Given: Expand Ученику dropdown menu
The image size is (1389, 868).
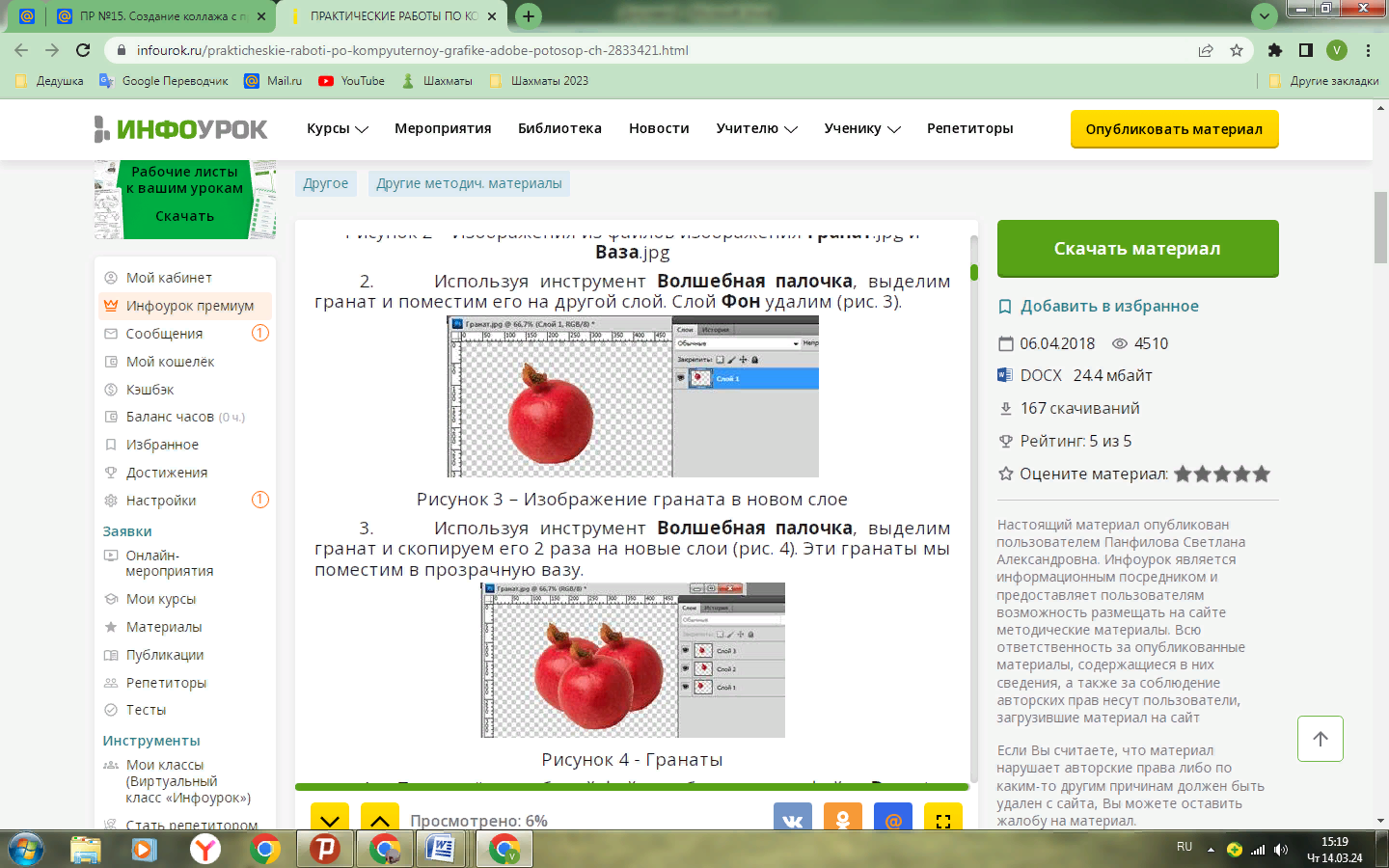Looking at the screenshot, I should (862, 128).
